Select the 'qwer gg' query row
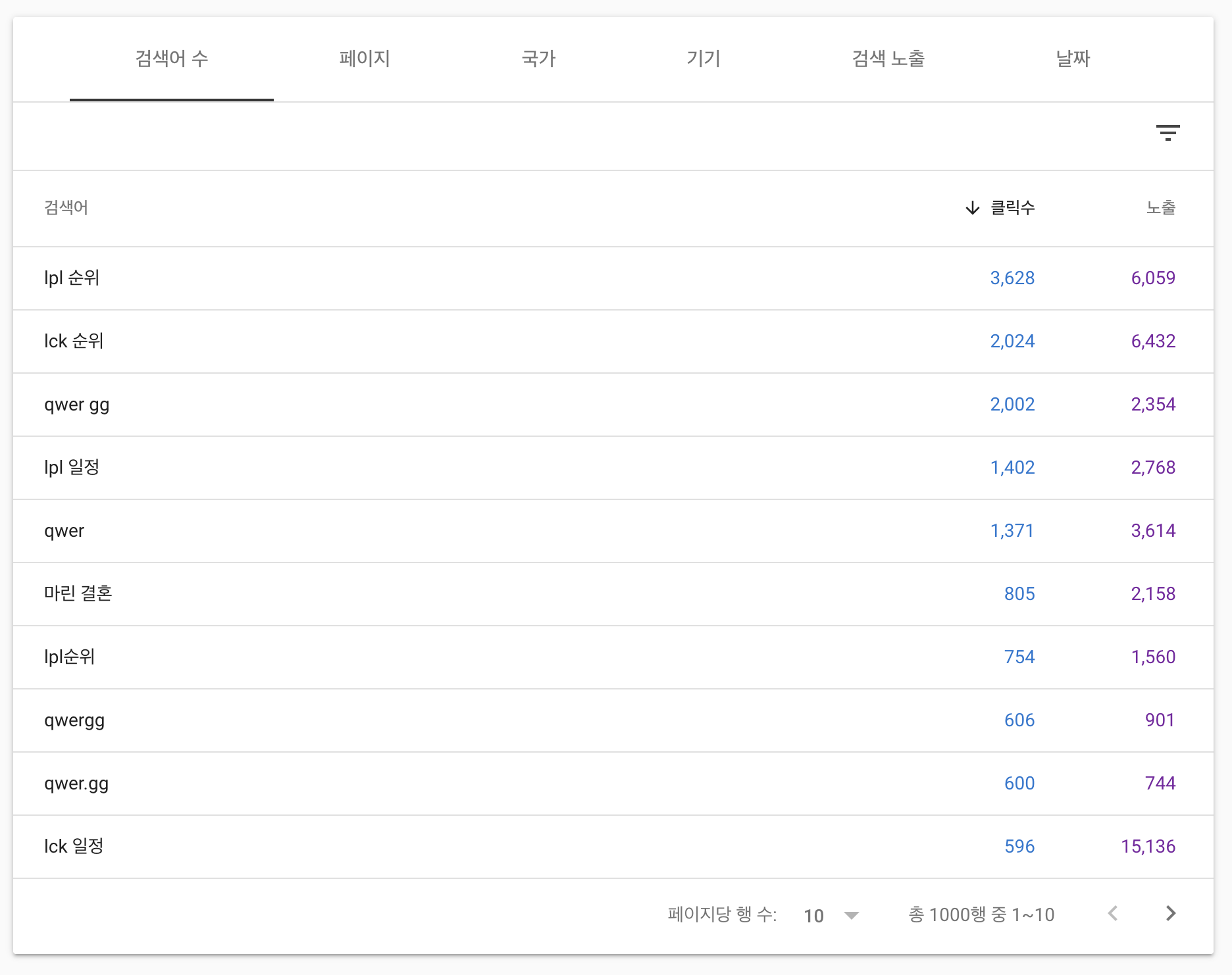Screen dimensions: 1232x975 (x=613, y=405)
